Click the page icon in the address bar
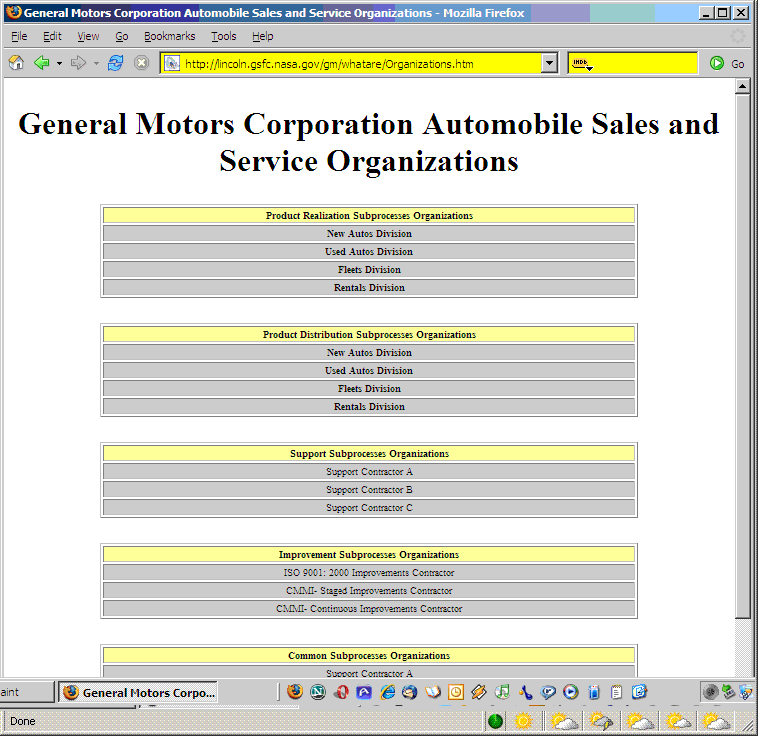The height and width of the screenshot is (736, 758). (x=172, y=63)
